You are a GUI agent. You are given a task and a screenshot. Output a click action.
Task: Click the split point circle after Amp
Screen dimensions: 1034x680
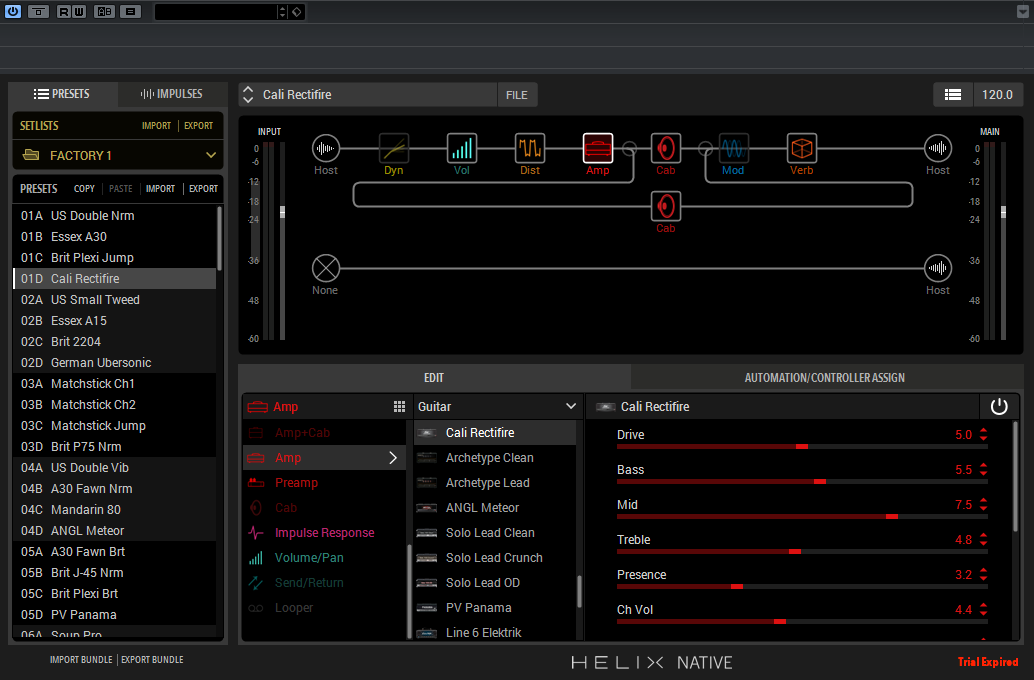coord(630,148)
